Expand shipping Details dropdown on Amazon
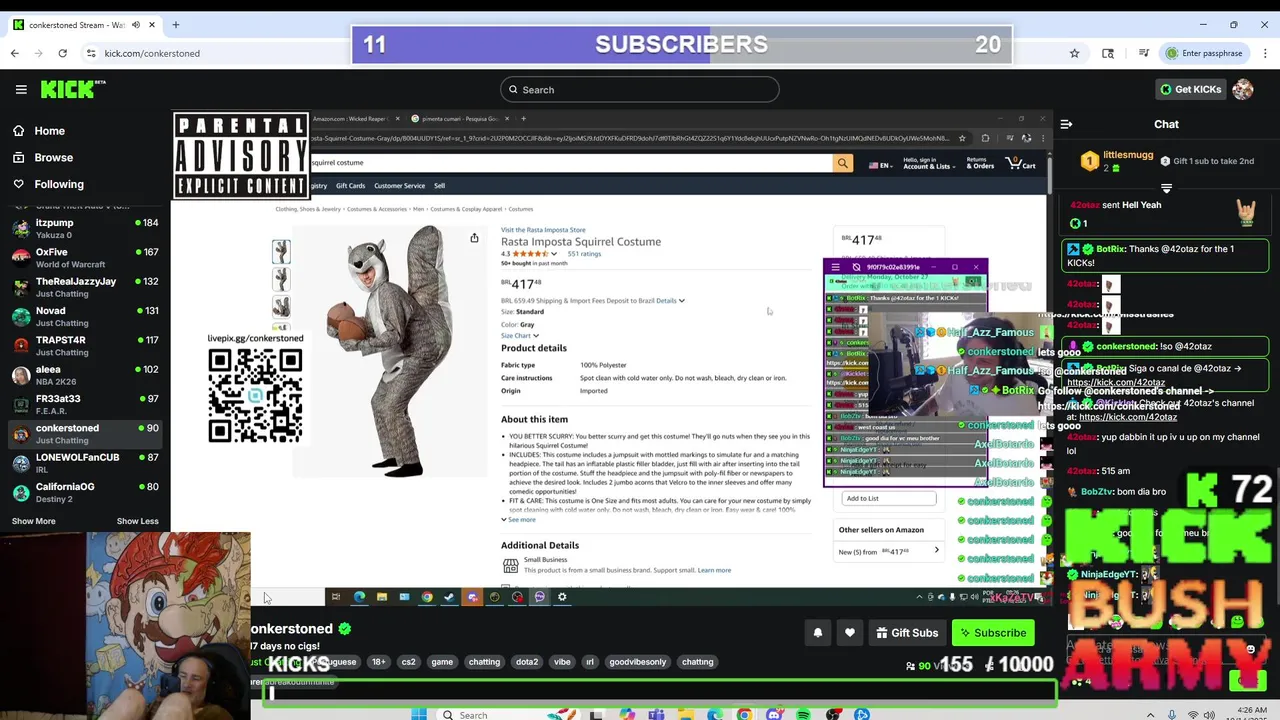This screenshot has width=1280, height=720. (670, 301)
